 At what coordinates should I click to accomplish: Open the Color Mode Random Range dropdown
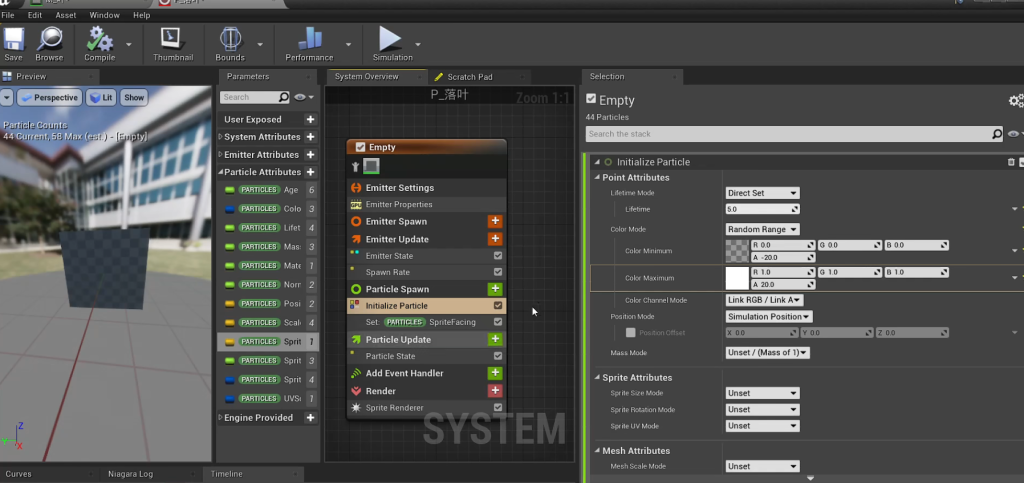point(762,229)
